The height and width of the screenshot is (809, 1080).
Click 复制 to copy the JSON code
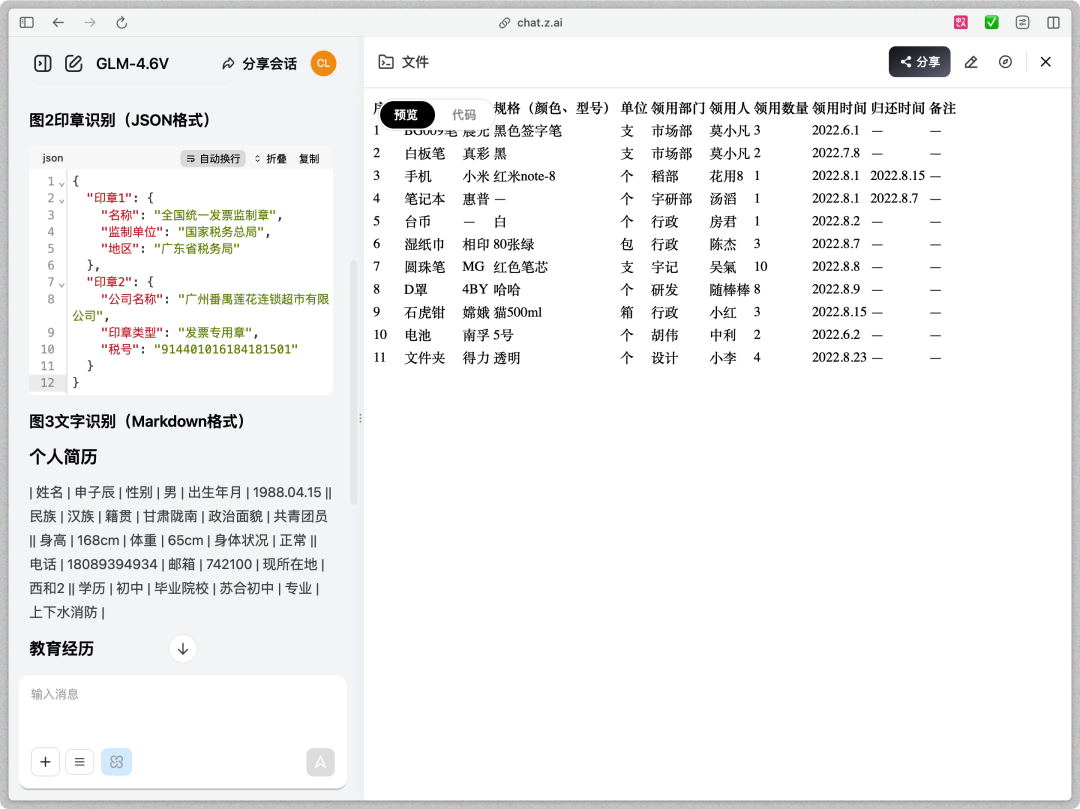click(309, 159)
